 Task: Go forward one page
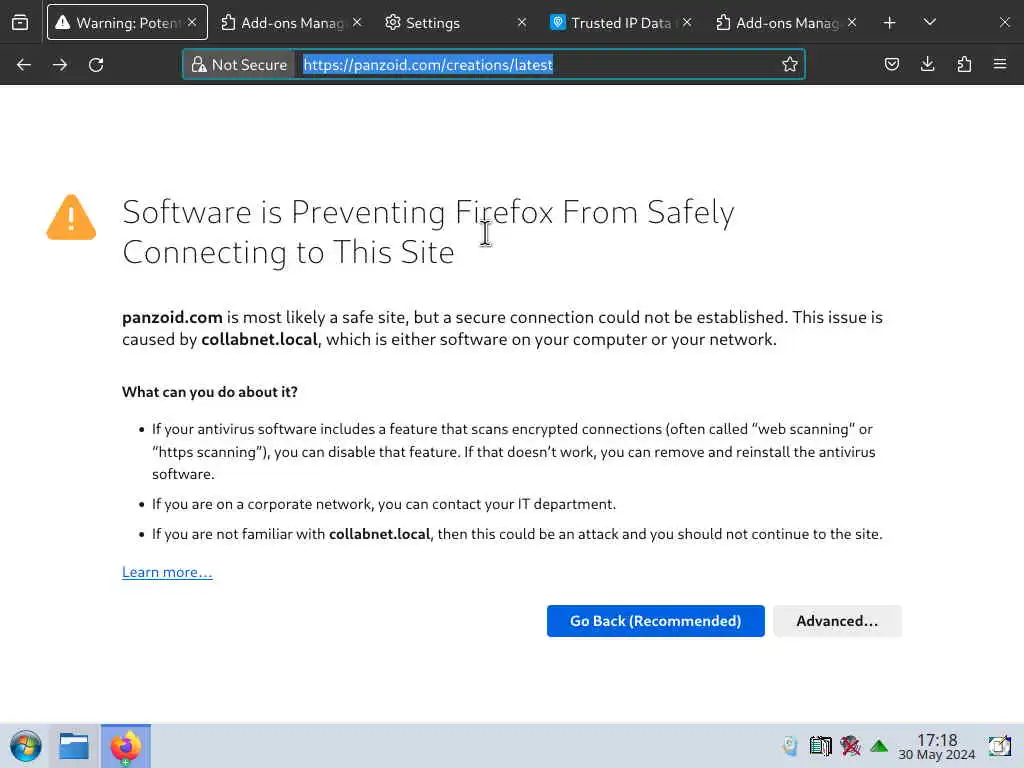tap(60, 65)
